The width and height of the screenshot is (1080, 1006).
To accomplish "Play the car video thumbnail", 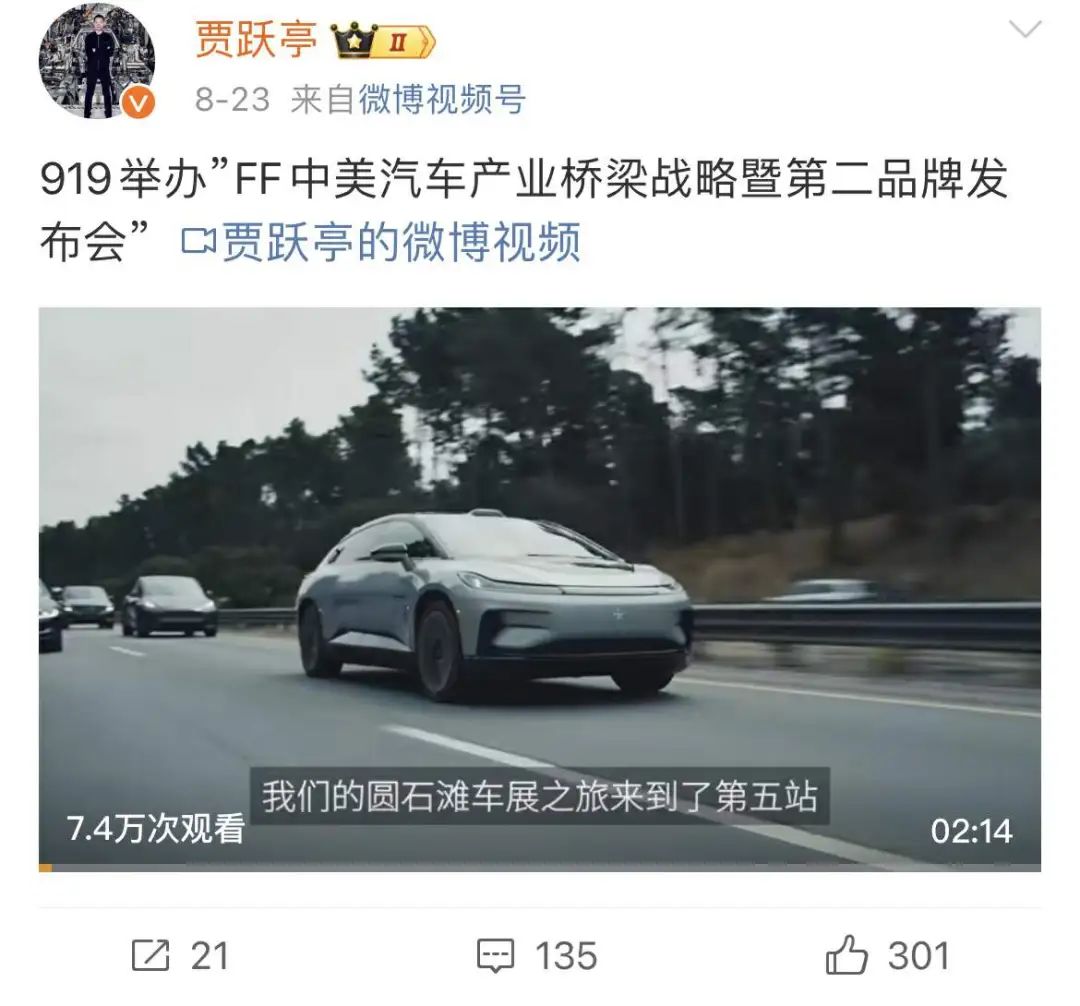I will click(x=539, y=589).
